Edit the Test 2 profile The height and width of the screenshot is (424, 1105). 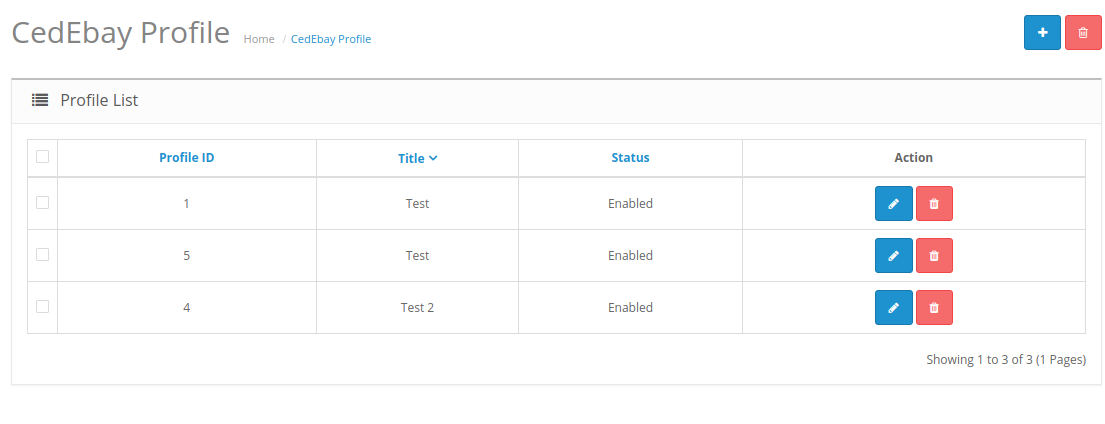pos(894,307)
